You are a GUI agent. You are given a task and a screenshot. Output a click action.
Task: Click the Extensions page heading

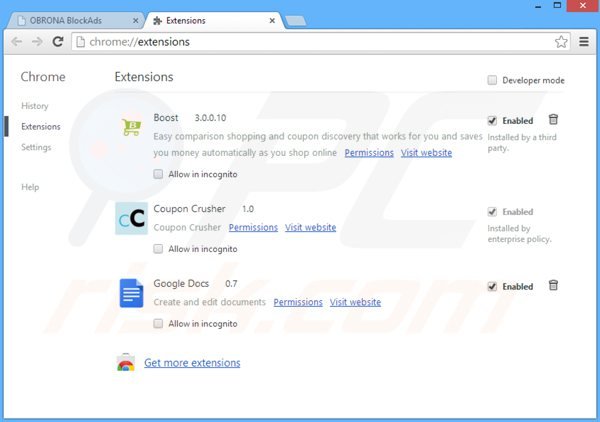pyautogui.click(x=144, y=77)
